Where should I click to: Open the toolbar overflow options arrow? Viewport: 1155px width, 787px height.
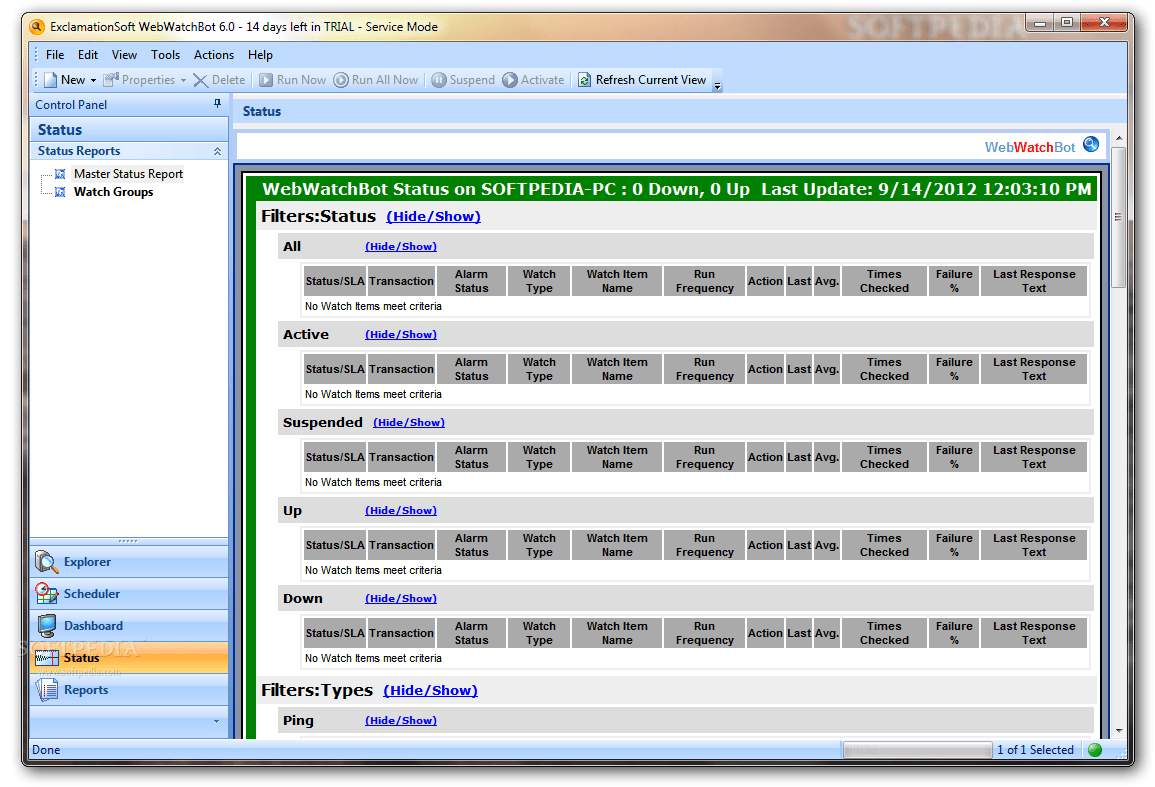click(x=717, y=85)
